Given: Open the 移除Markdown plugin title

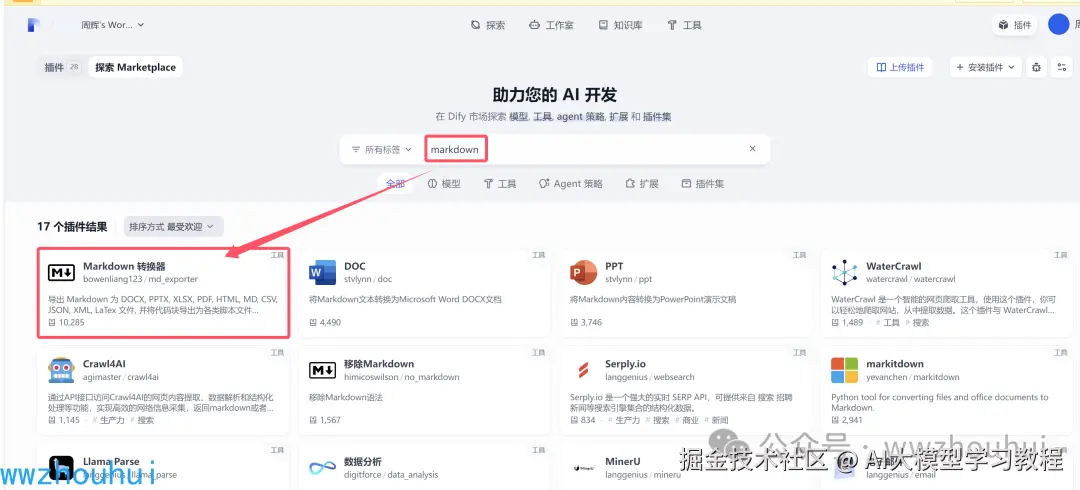Looking at the screenshot, I should click(x=379, y=364).
